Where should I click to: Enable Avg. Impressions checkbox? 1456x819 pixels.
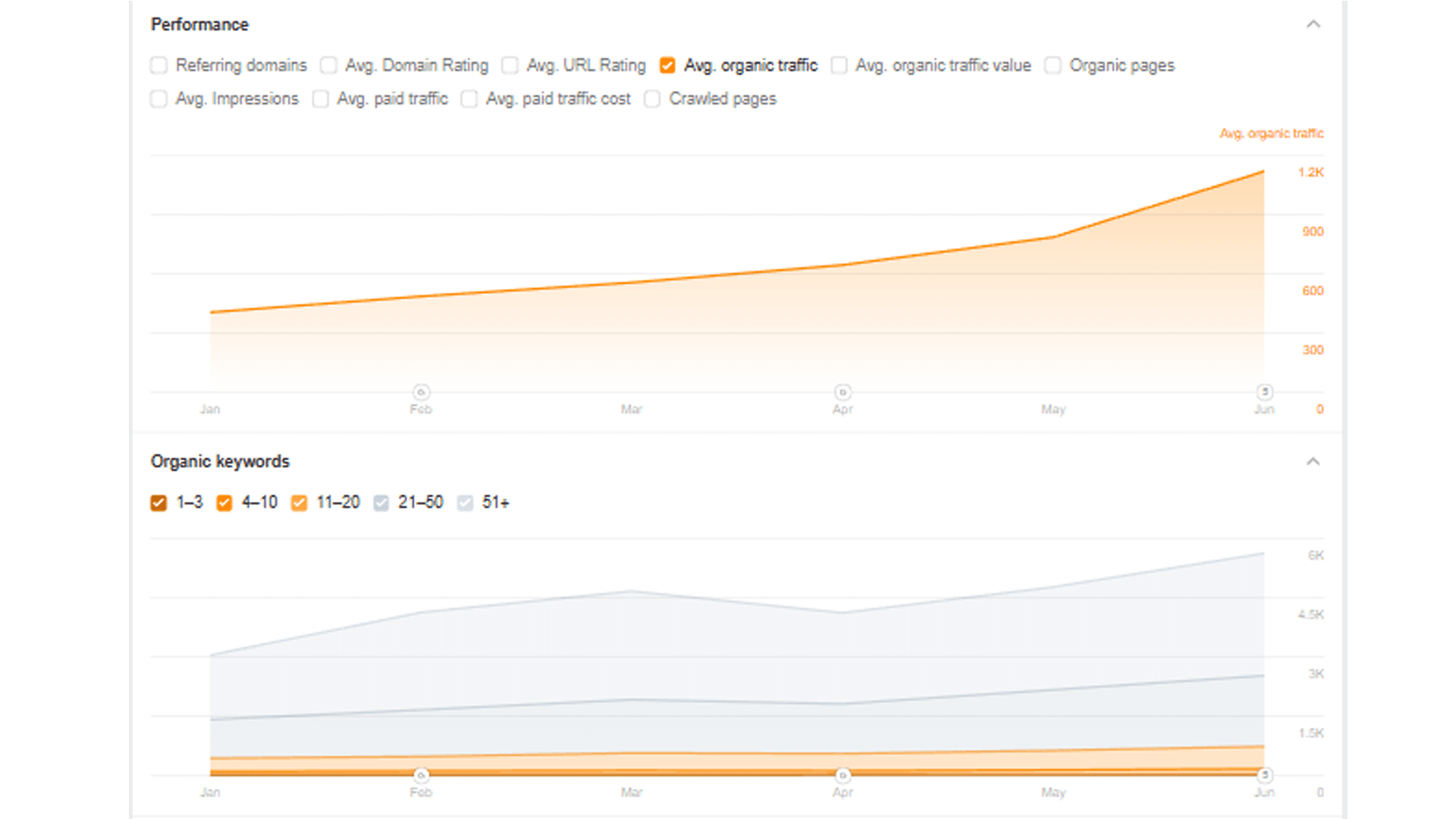158,99
